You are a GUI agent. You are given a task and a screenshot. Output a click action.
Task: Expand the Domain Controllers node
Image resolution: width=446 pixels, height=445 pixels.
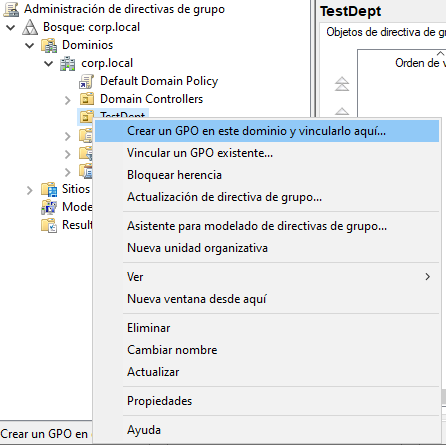click(68, 100)
